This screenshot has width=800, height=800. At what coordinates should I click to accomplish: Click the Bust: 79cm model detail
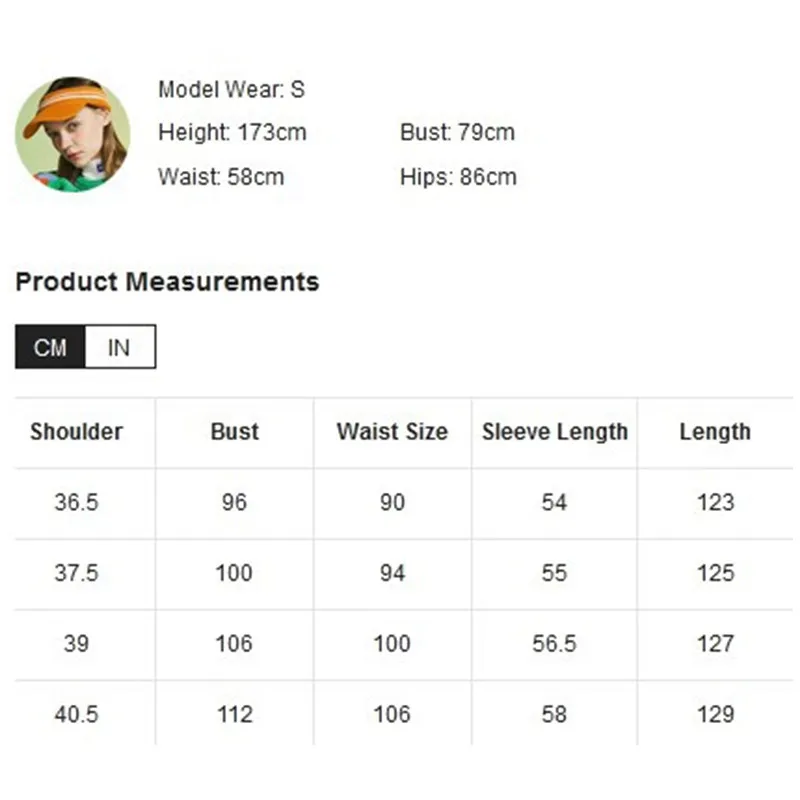(457, 133)
